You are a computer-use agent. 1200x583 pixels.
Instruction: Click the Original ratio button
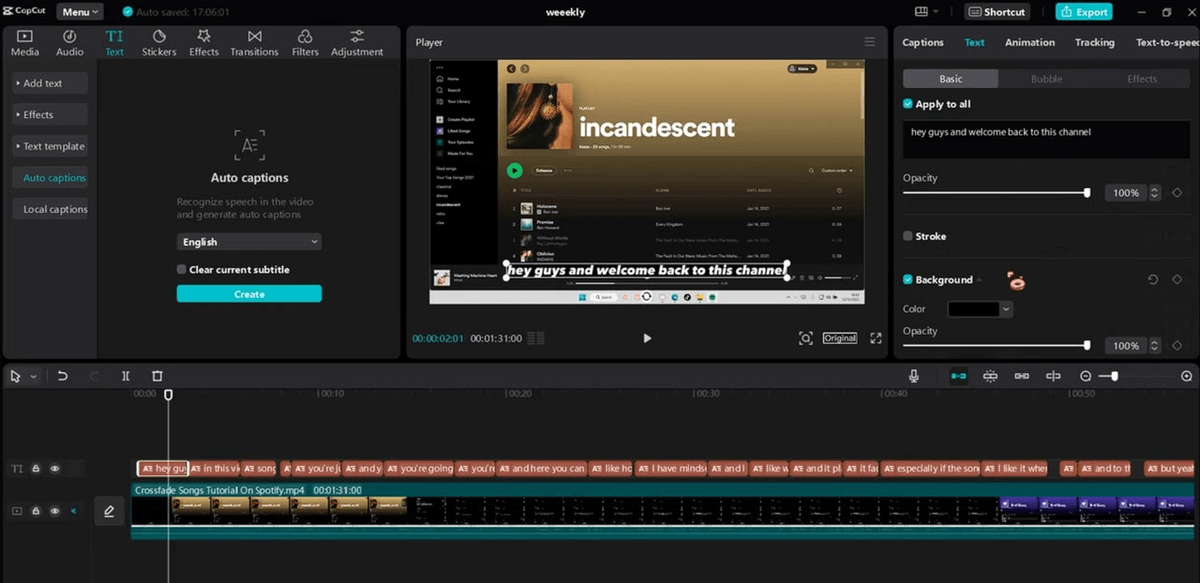pos(840,338)
